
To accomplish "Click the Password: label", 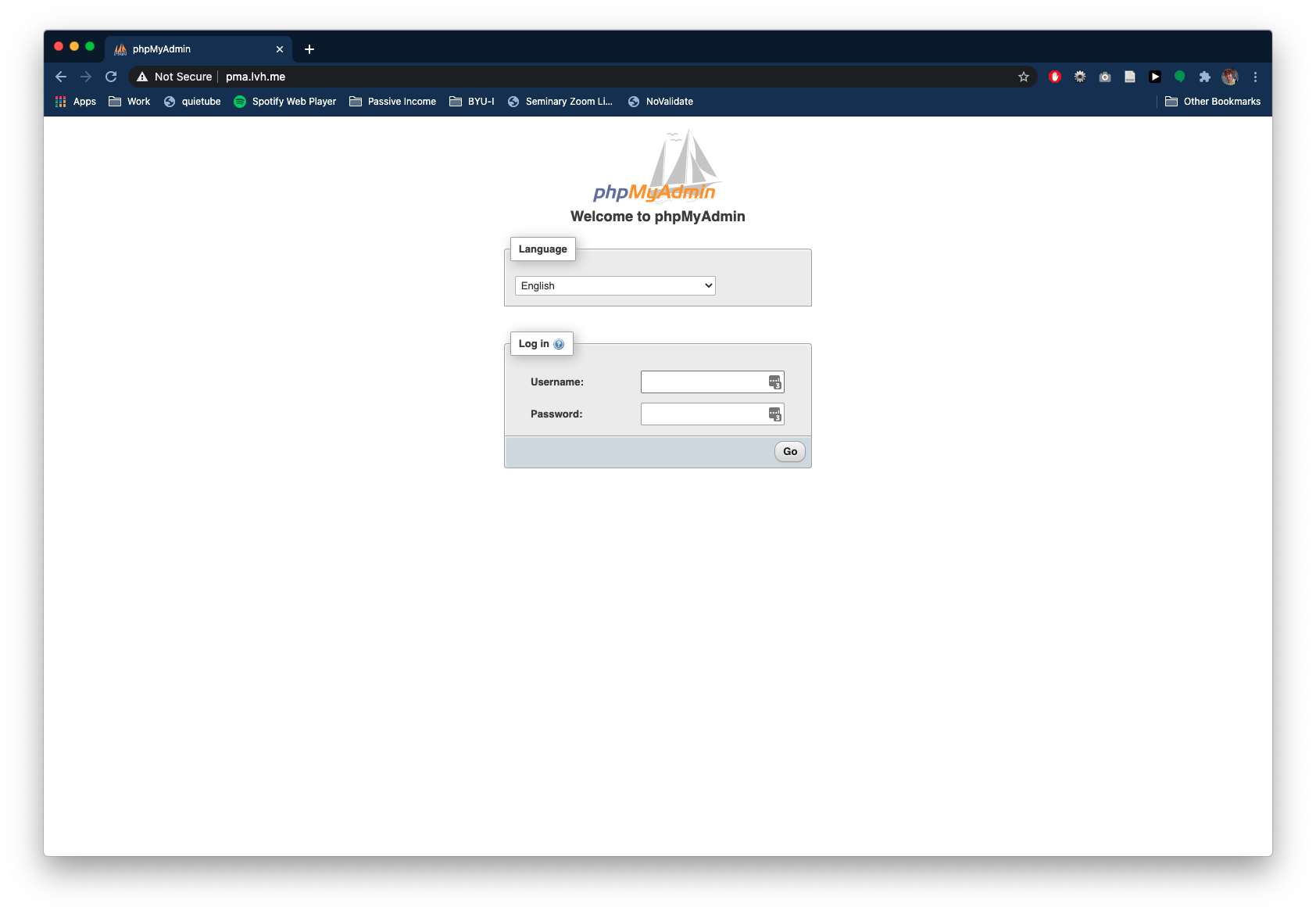I will 556,414.
